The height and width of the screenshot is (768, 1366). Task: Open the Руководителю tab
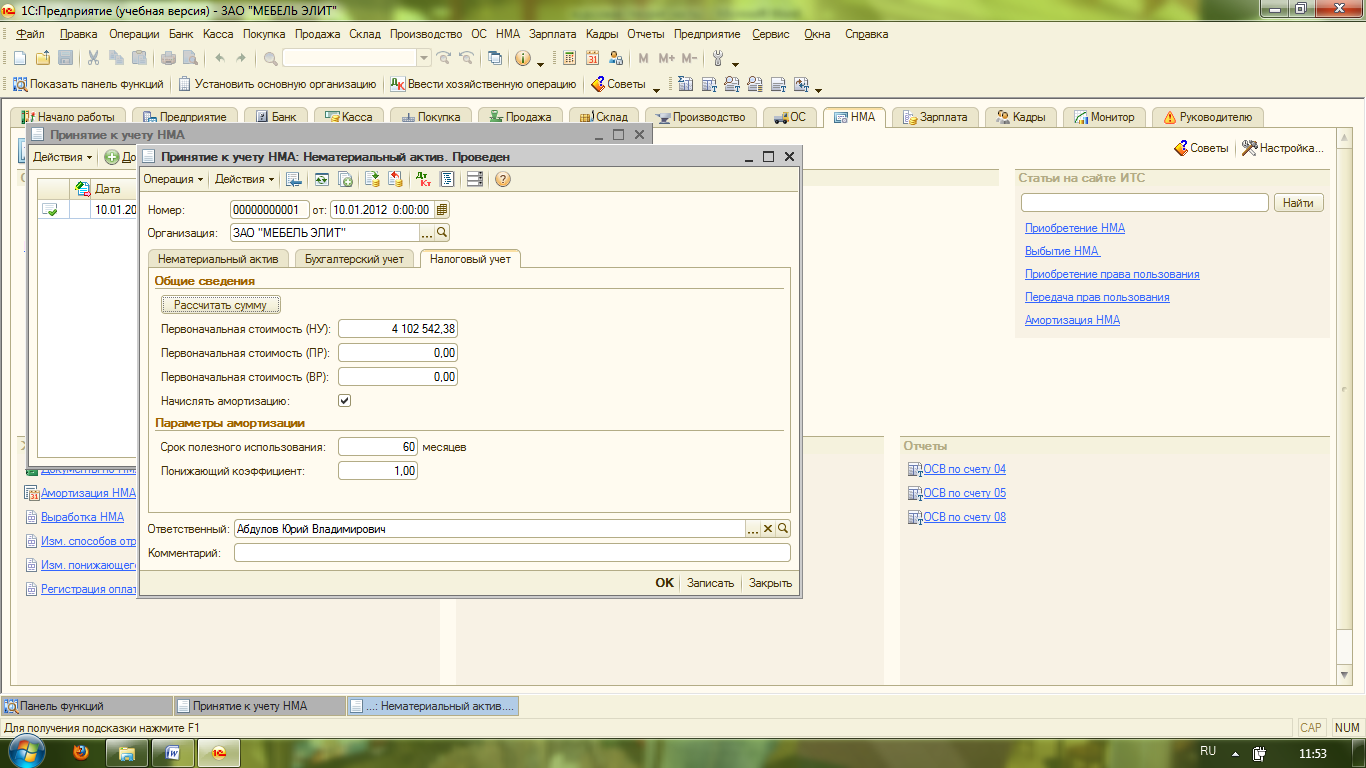[1208, 117]
